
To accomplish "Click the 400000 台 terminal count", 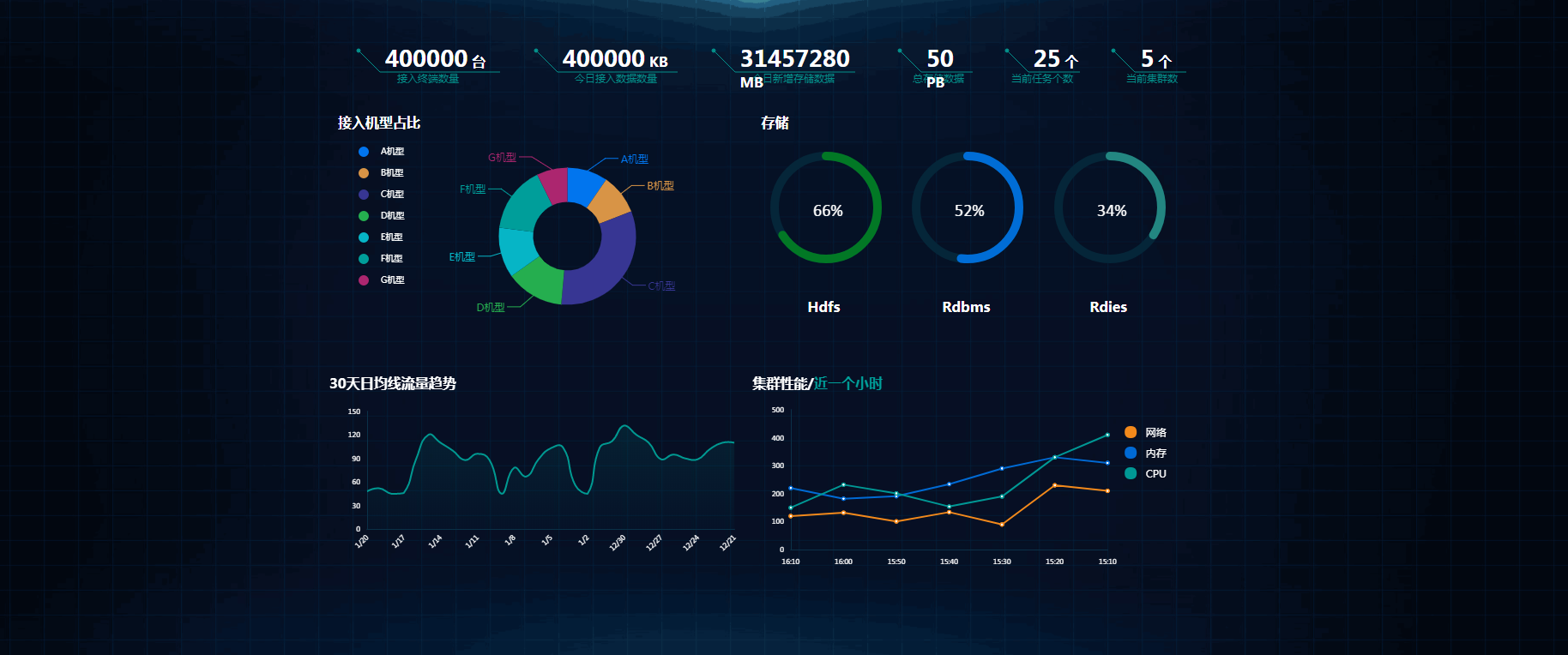I will tap(436, 59).
